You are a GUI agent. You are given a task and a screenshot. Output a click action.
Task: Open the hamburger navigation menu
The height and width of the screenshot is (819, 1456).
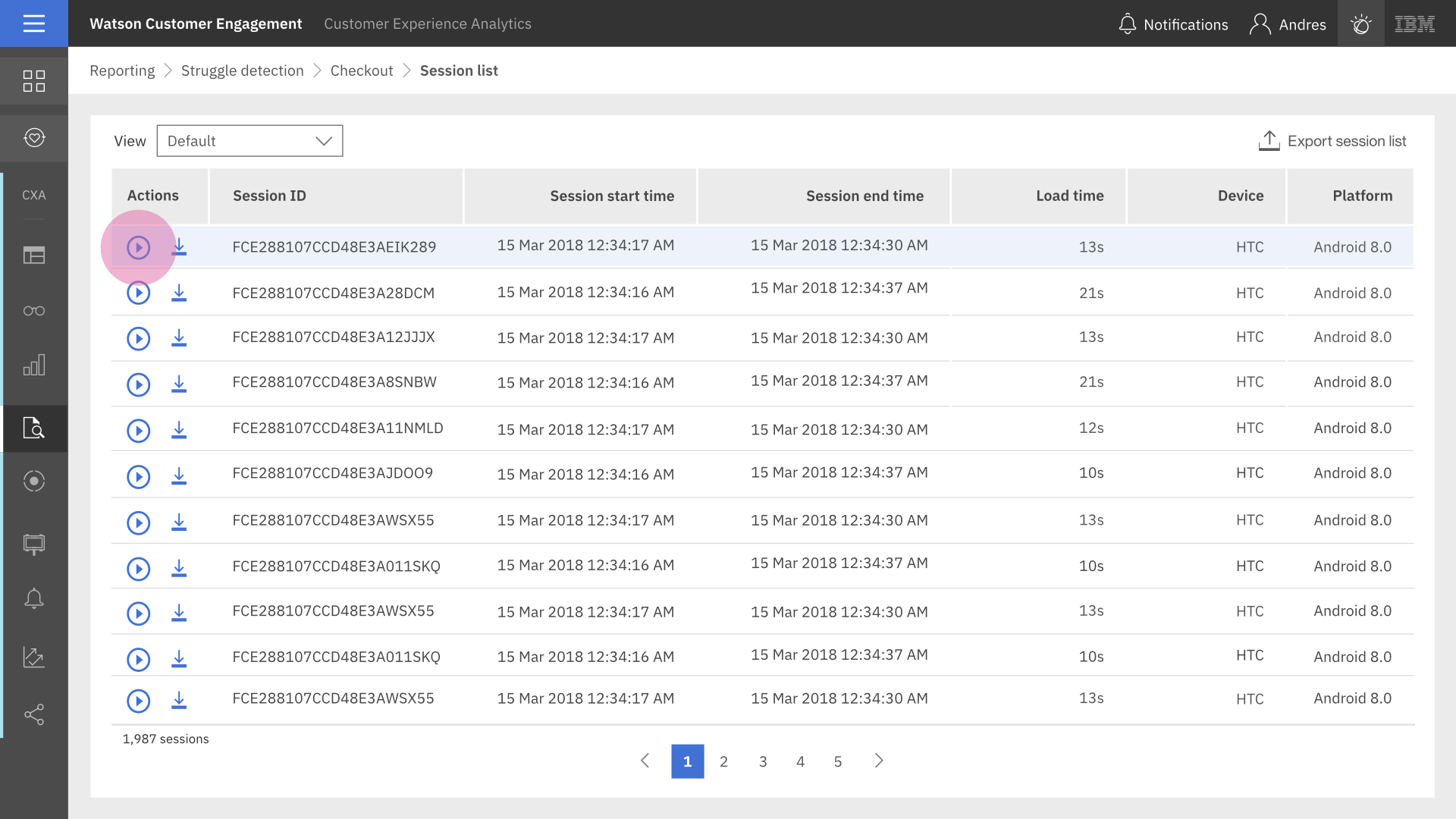tap(34, 24)
